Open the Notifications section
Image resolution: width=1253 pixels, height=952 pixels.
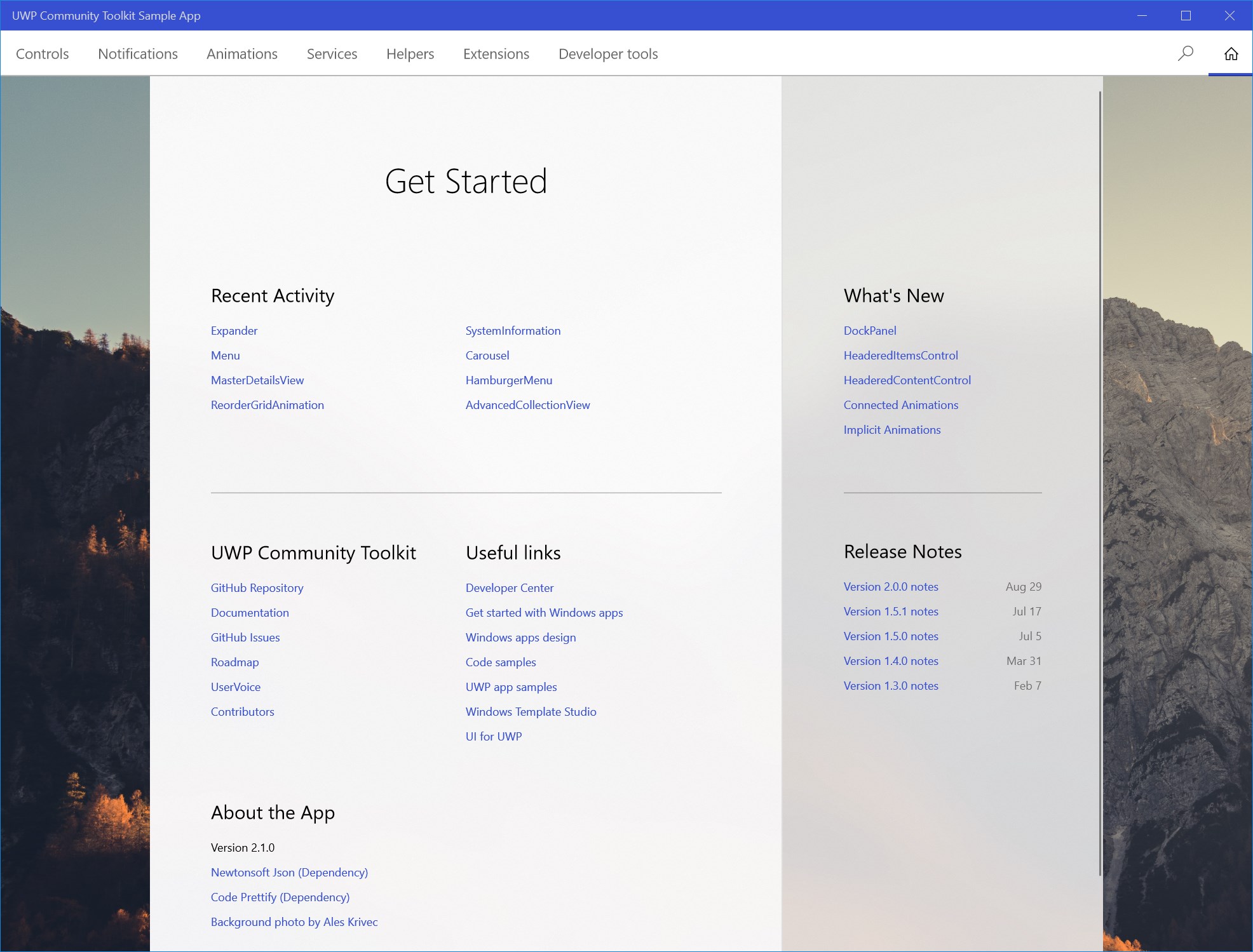tap(137, 53)
